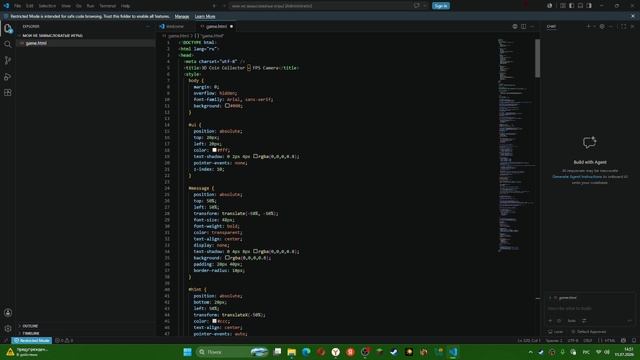Open the Default Approvals dropdown in chat
Image resolution: width=640 pixels, height=360 pixels.
click(x=589, y=332)
